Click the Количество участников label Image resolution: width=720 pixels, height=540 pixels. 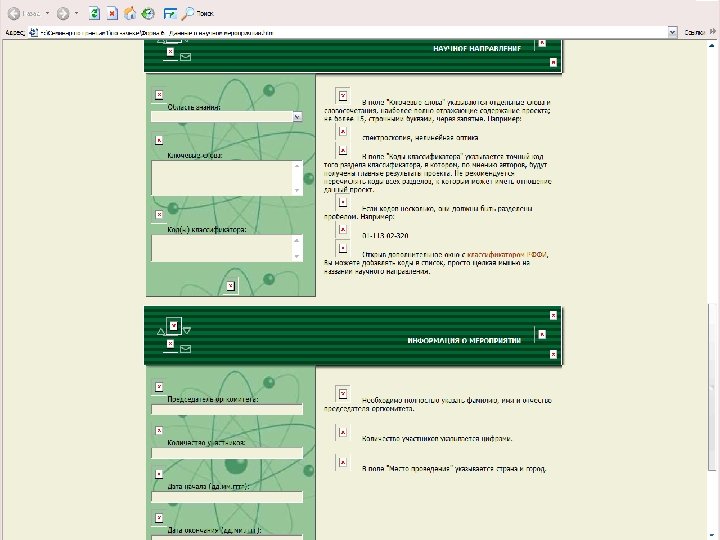(x=206, y=443)
